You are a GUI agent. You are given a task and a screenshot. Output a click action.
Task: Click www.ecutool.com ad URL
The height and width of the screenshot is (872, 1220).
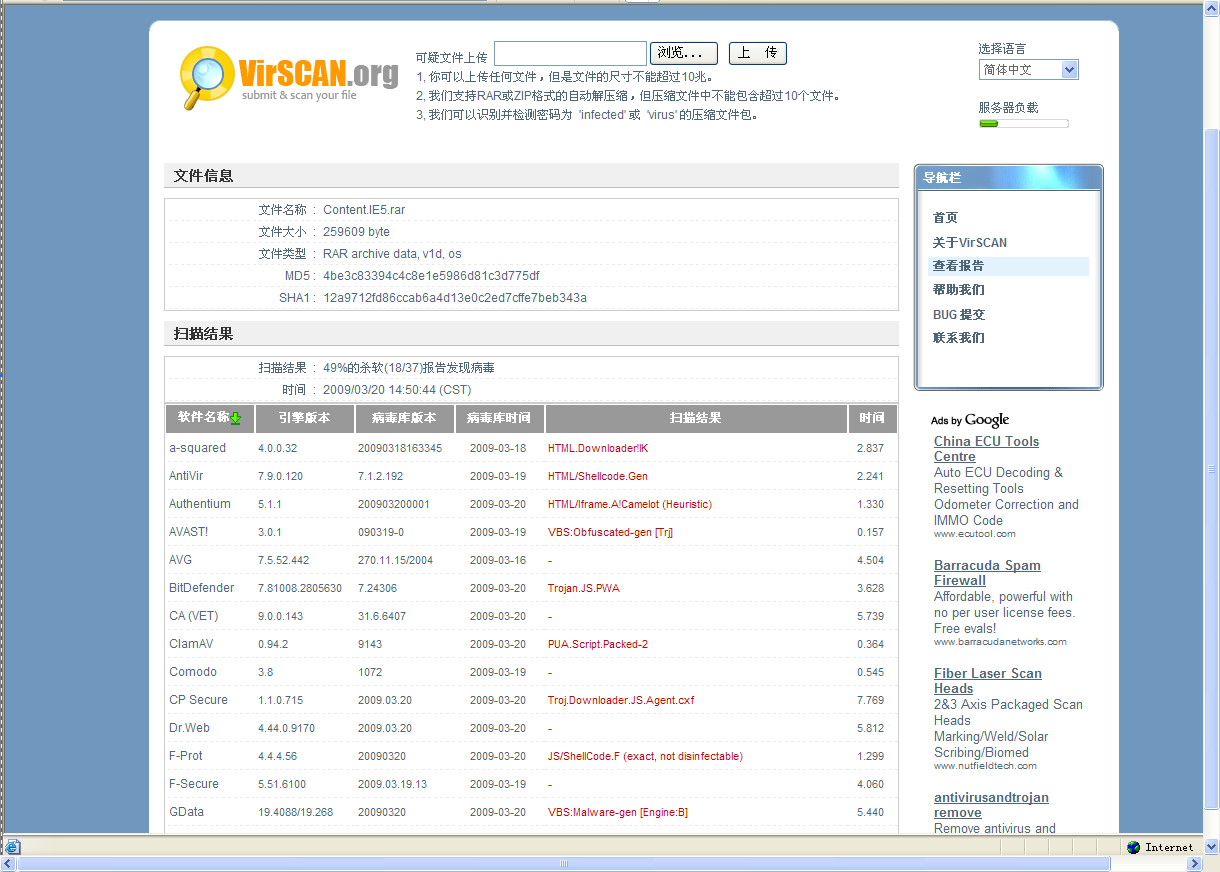(975, 534)
